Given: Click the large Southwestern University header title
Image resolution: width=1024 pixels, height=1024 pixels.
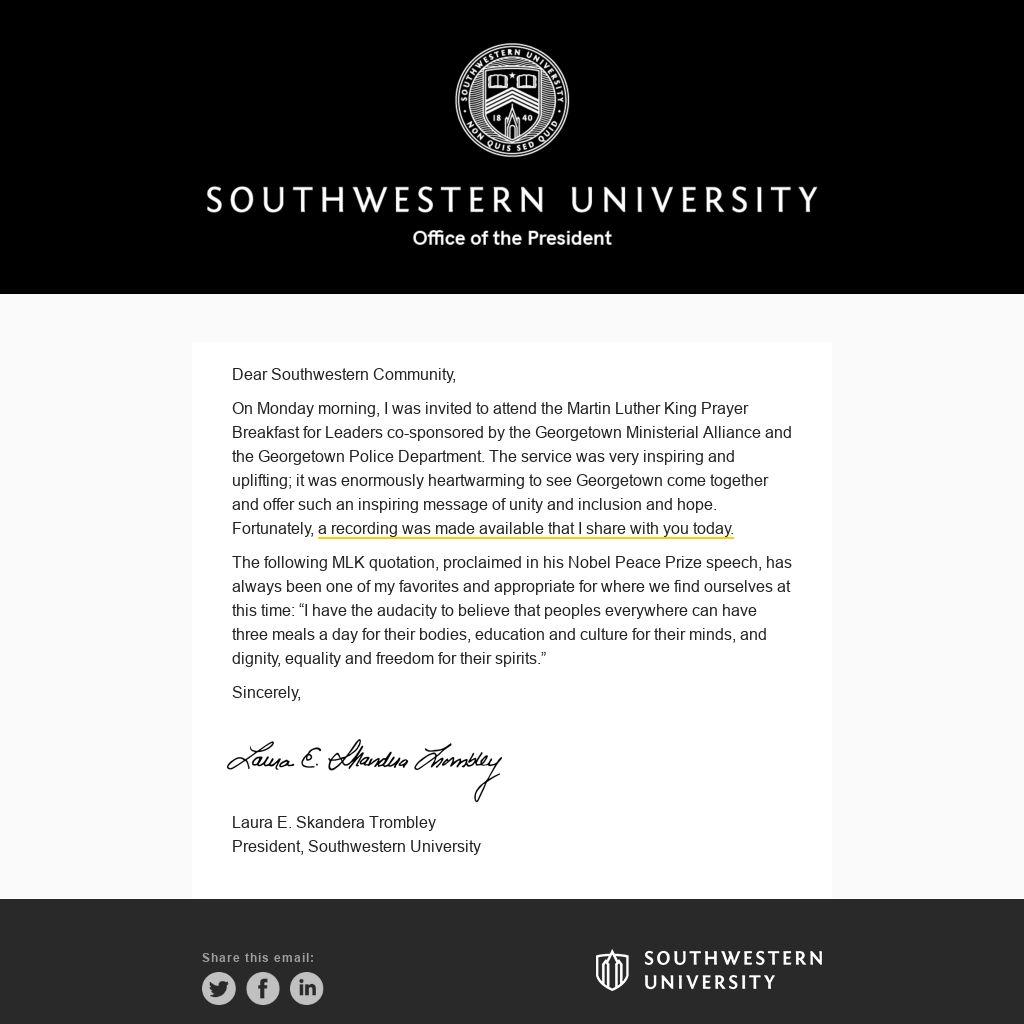Looking at the screenshot, I should coord(512,200).
